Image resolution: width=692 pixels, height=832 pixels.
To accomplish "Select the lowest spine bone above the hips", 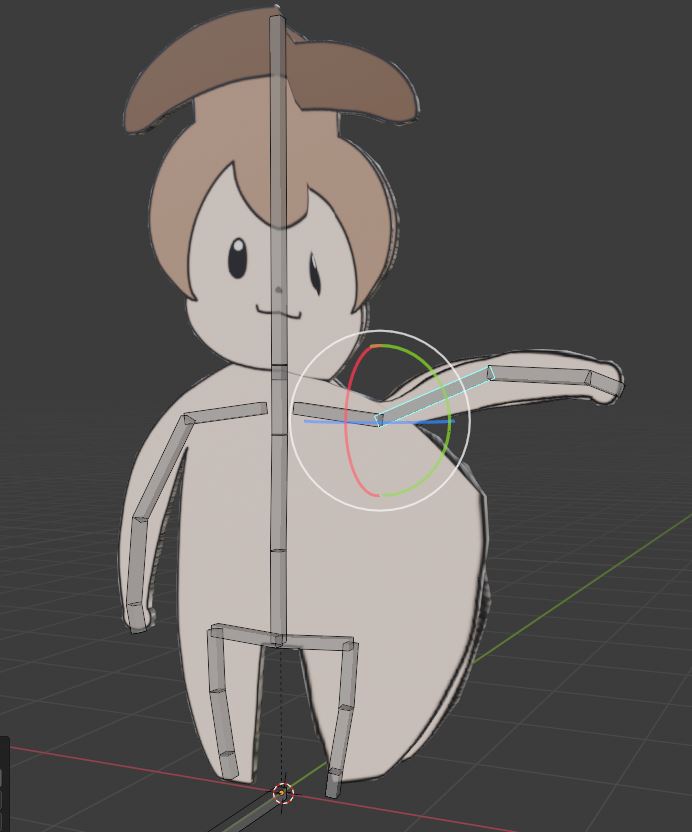I will point(278,594).
